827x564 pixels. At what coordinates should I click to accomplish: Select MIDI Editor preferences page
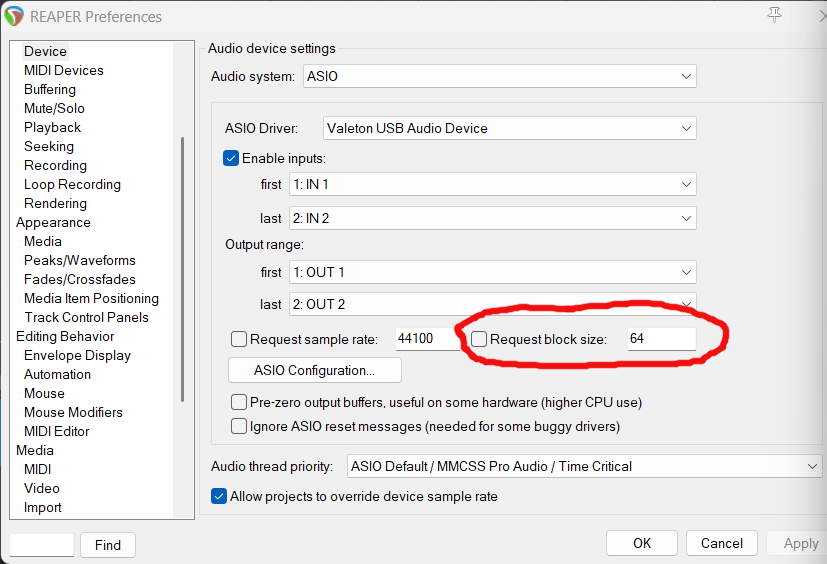point(56,431)
